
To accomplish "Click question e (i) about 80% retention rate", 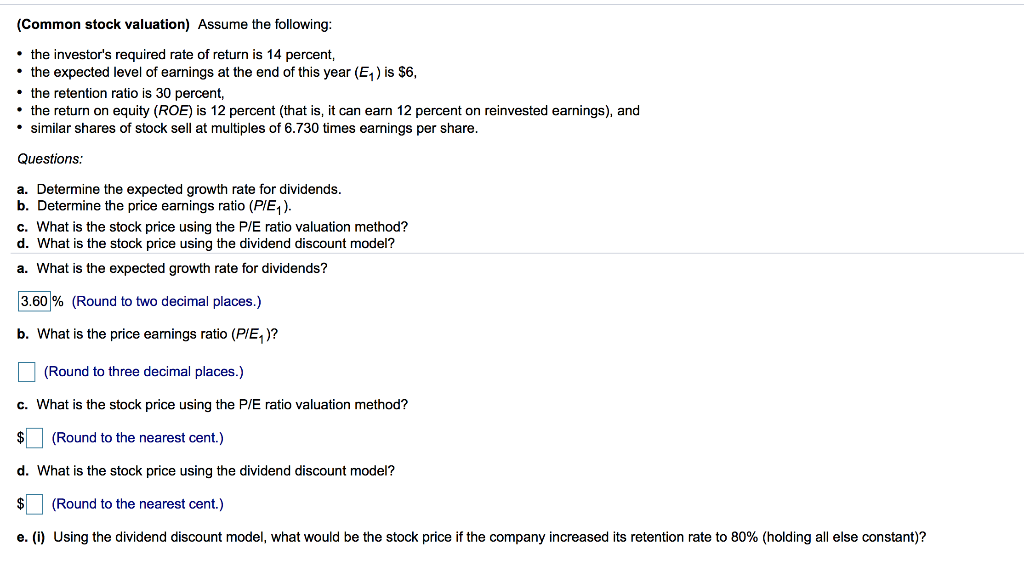I will pos(472,537).
